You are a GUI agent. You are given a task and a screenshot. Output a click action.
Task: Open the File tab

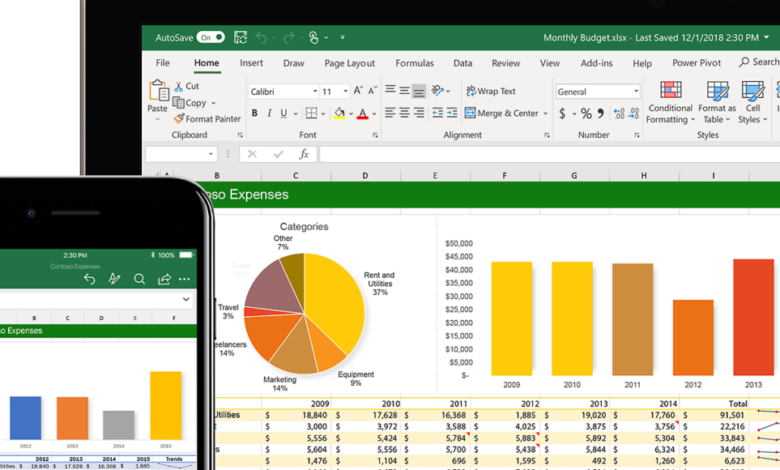[163, 63]
